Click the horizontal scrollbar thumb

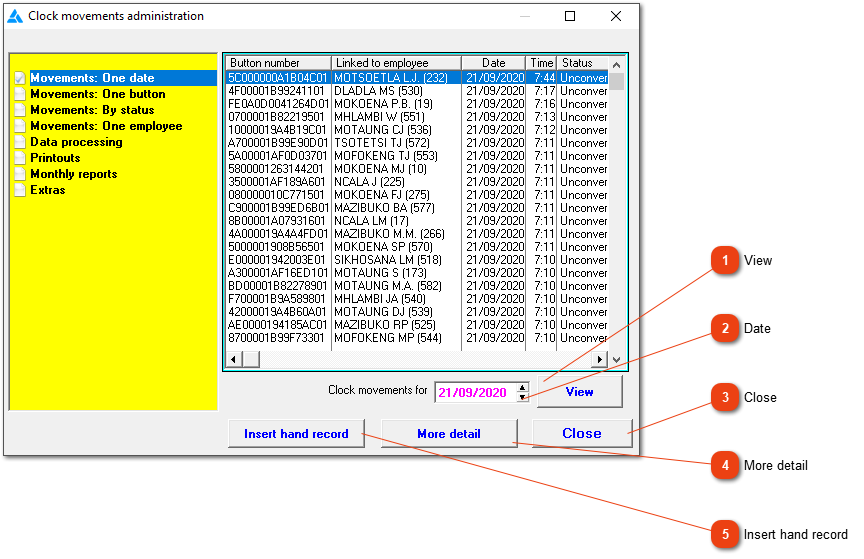251,359
